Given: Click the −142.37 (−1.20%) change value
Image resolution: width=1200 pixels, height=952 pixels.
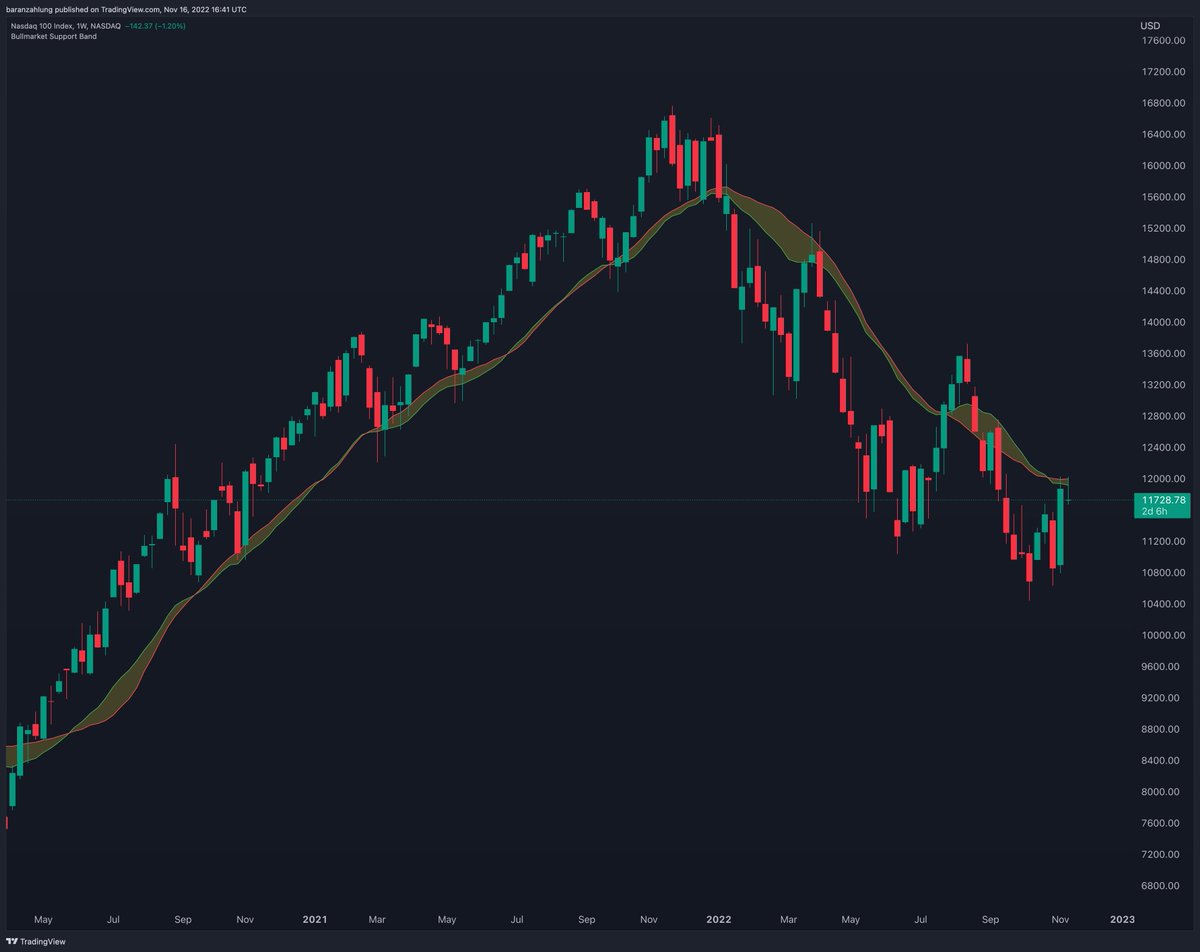Looking at the screenshot, I should [x=153, y=25].
